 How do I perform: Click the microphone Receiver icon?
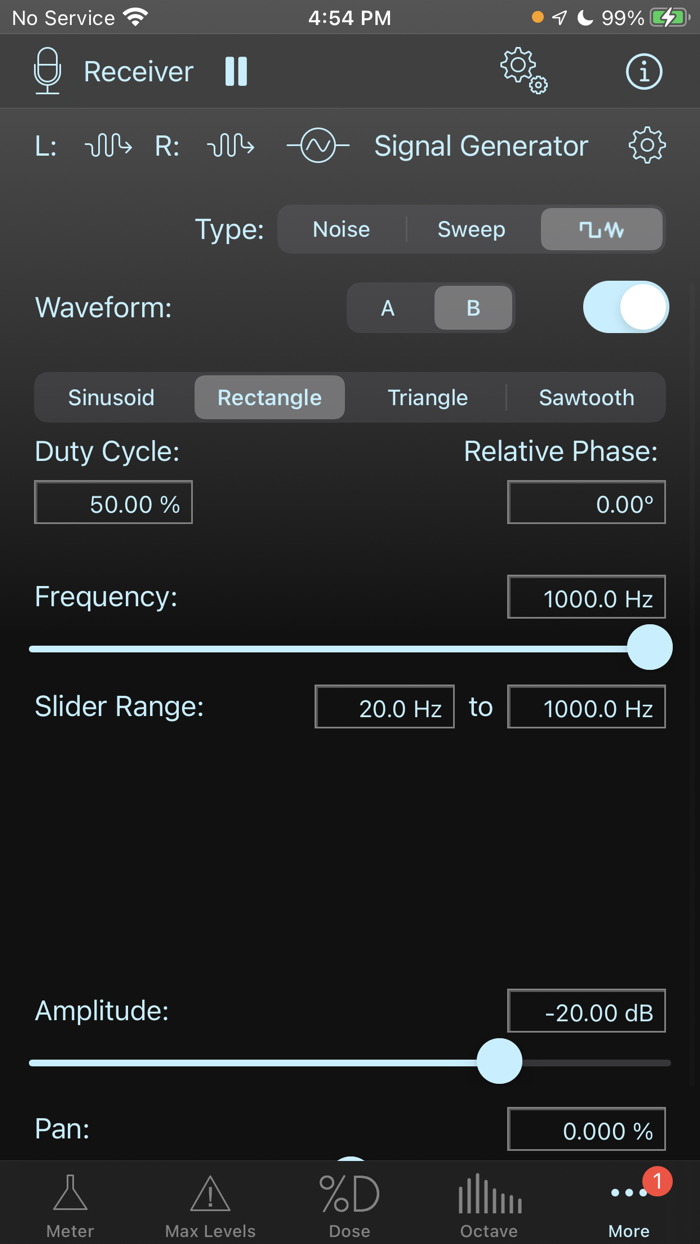[47, 70]
